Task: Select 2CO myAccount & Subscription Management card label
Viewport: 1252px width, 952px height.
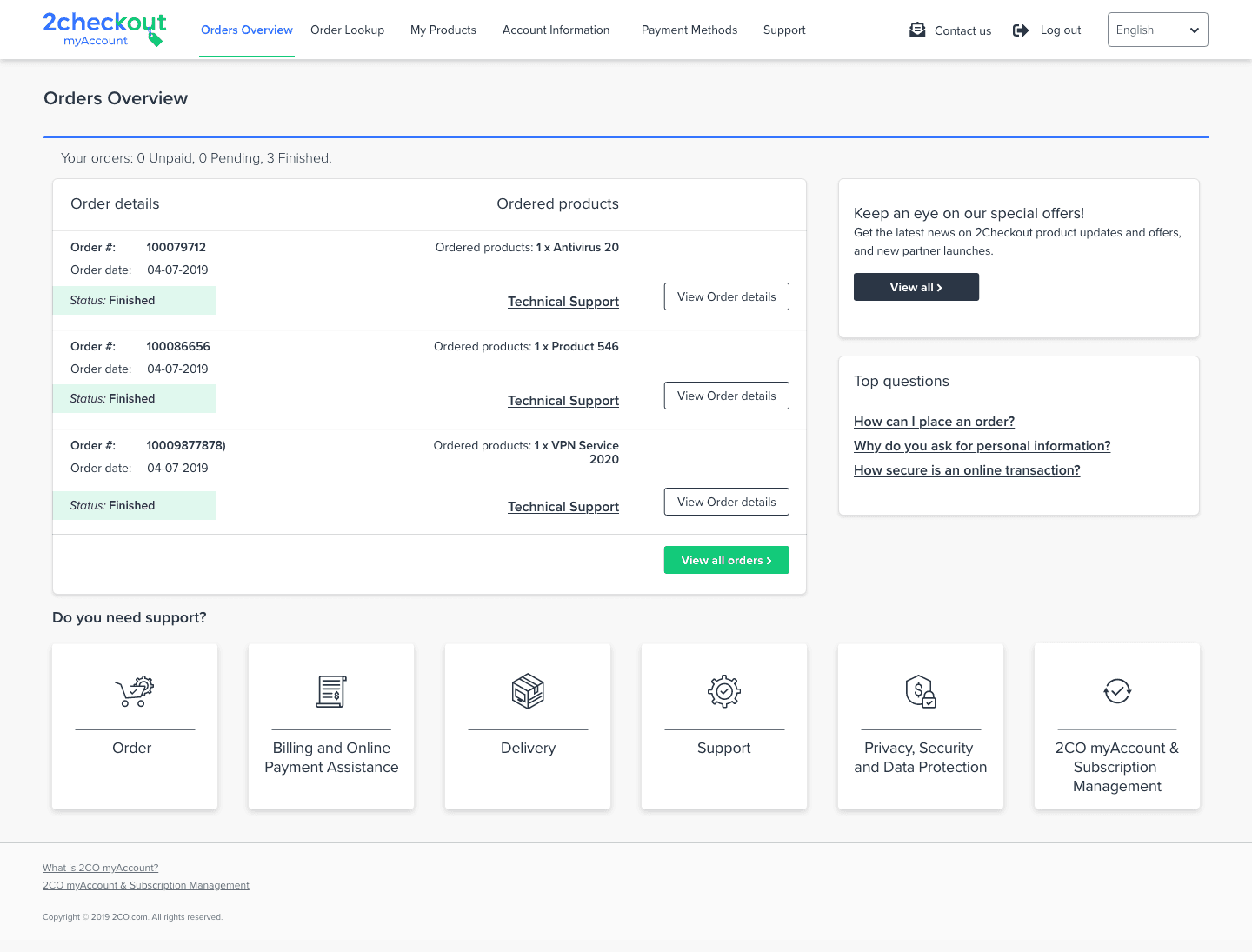Action: click(1117, 767)
